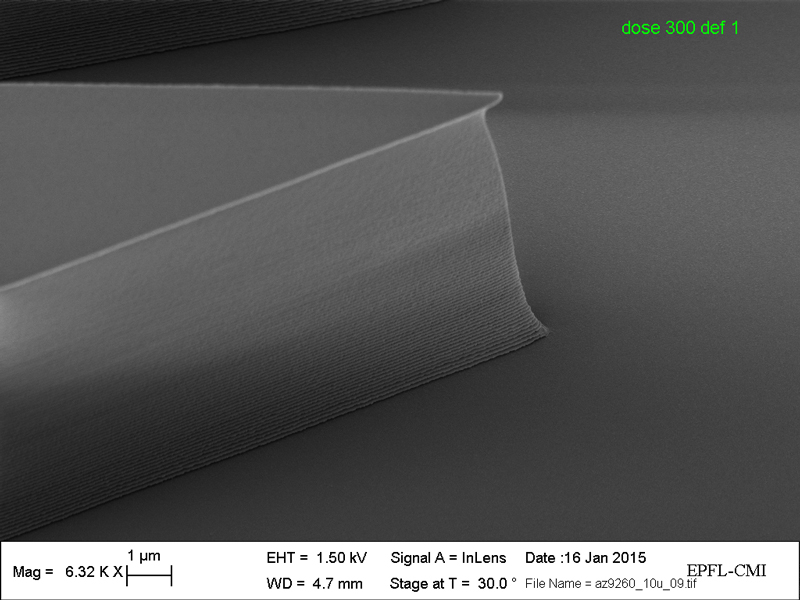Click the green 'dose 300 def 1' annotation

point(680,28)
